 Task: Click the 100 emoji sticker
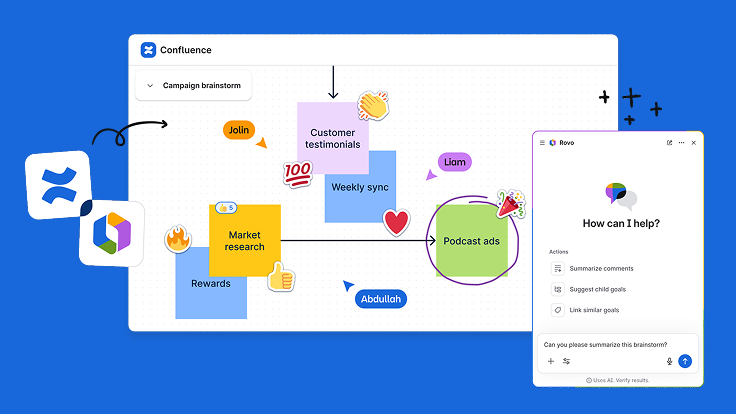298,174
